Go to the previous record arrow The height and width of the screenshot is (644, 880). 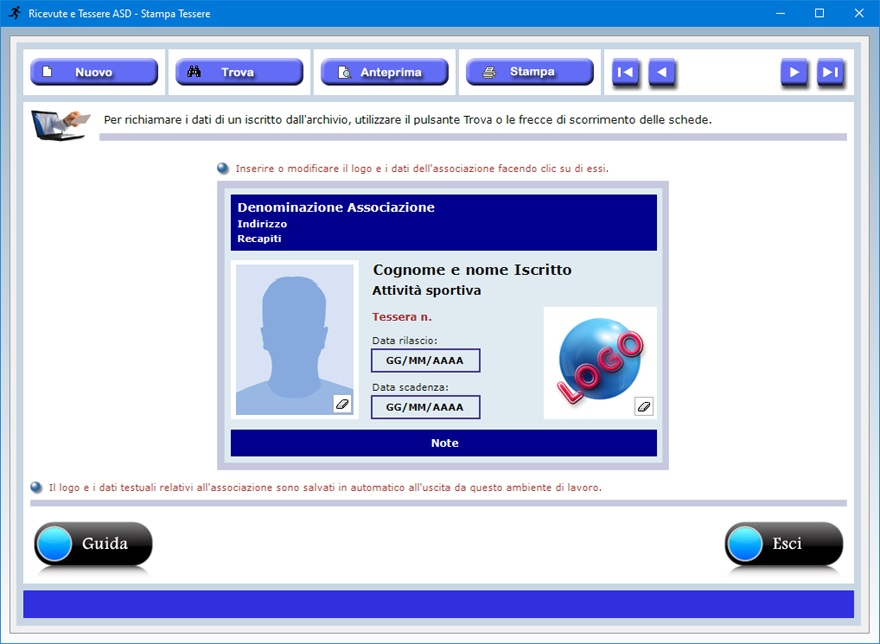pos(662,72)
